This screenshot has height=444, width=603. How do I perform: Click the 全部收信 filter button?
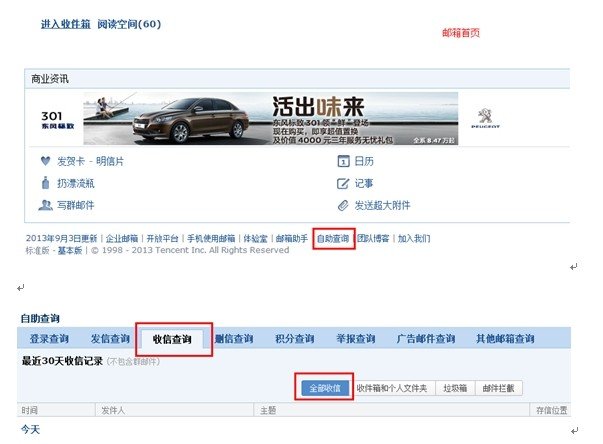point(325,388)
